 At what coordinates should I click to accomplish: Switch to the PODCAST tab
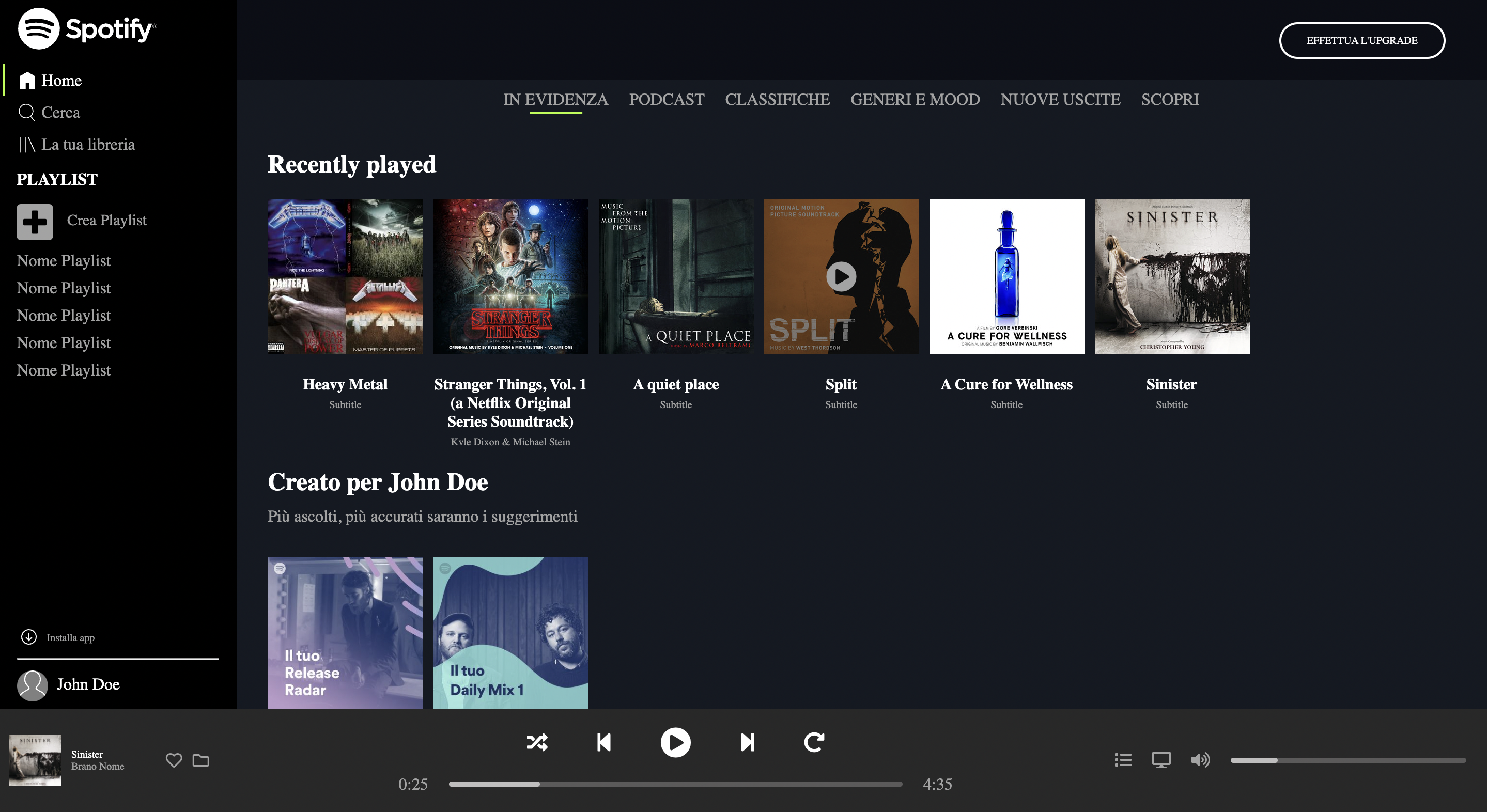tap(667, 99)
